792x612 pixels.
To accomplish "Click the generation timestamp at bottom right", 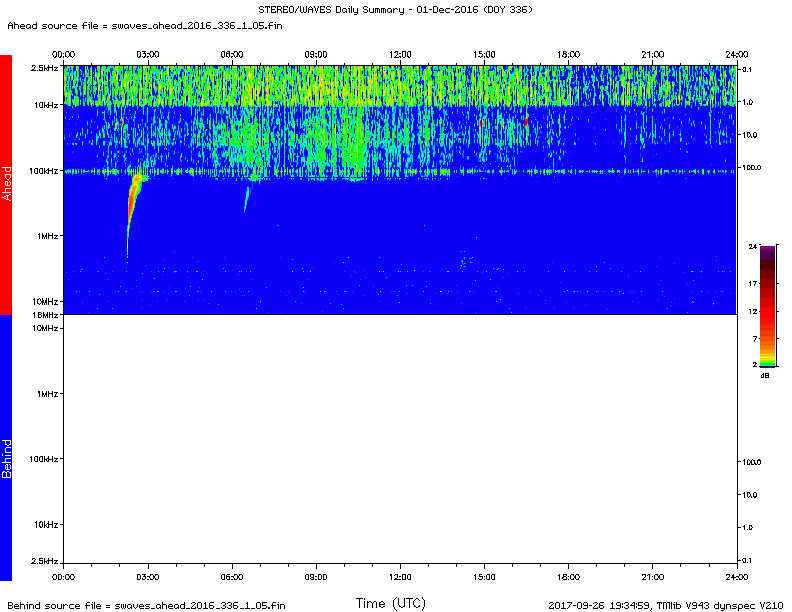I will click(x=666, y=605).
